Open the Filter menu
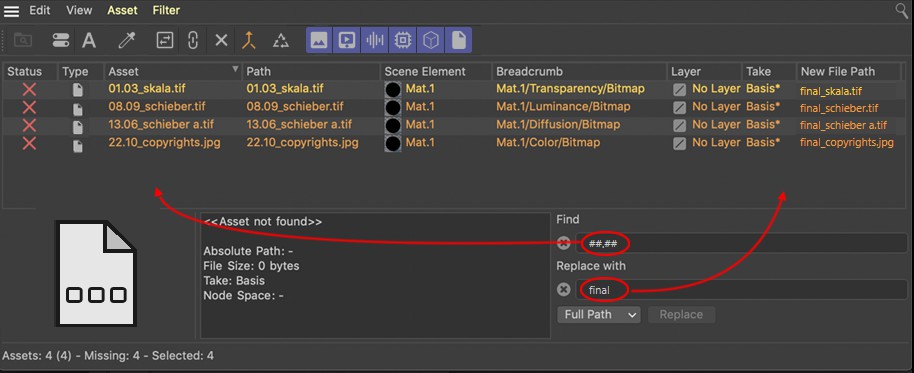Screen dimensions: 914x373 166,10
